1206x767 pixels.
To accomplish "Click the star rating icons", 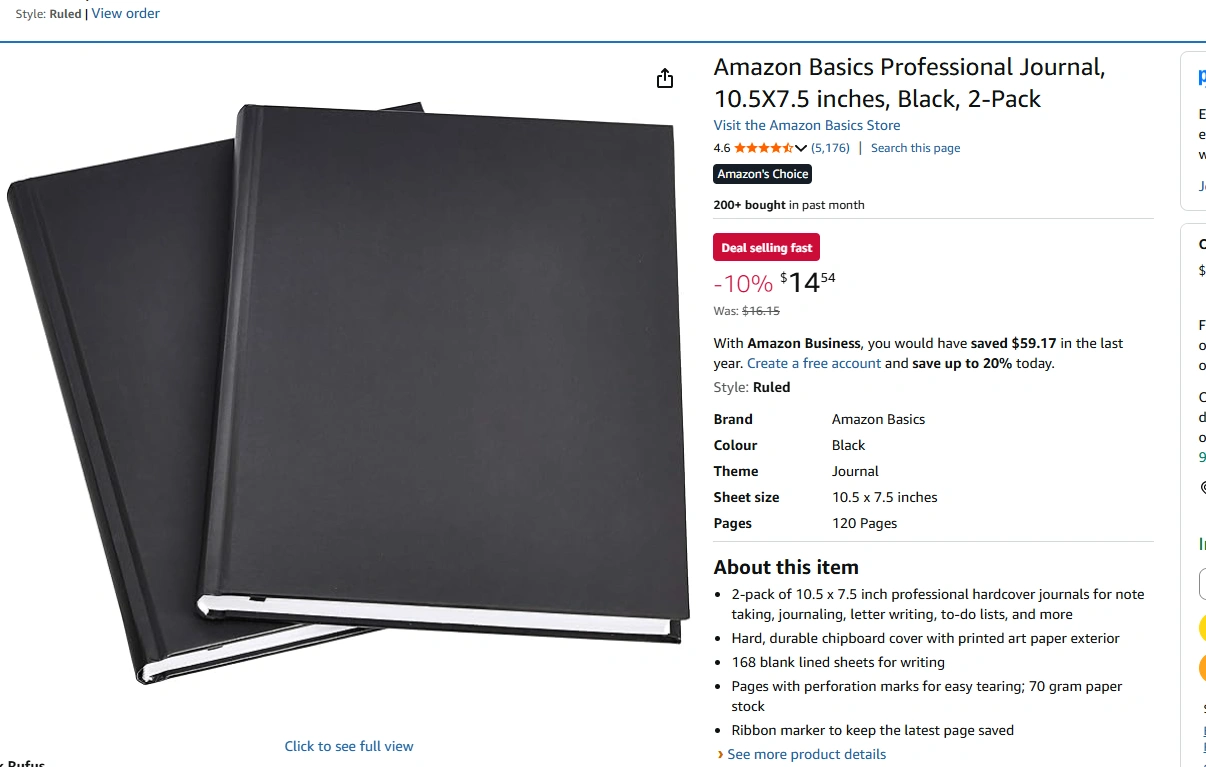I will click(x=764, y=148).
